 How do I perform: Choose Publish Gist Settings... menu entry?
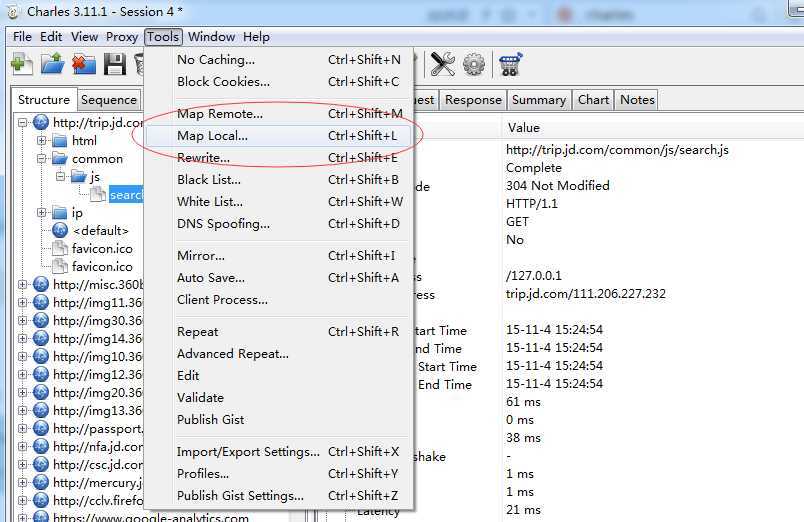pyautogui.click(x=279, y=496)
